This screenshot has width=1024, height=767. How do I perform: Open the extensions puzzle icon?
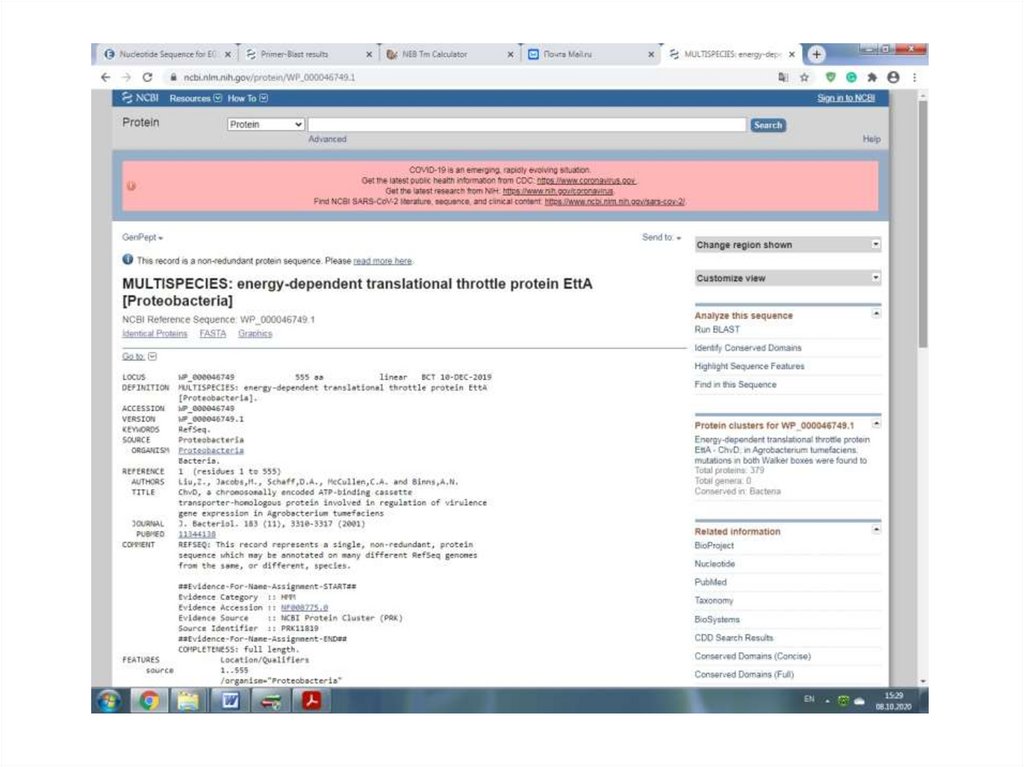(x=872, y=77)
